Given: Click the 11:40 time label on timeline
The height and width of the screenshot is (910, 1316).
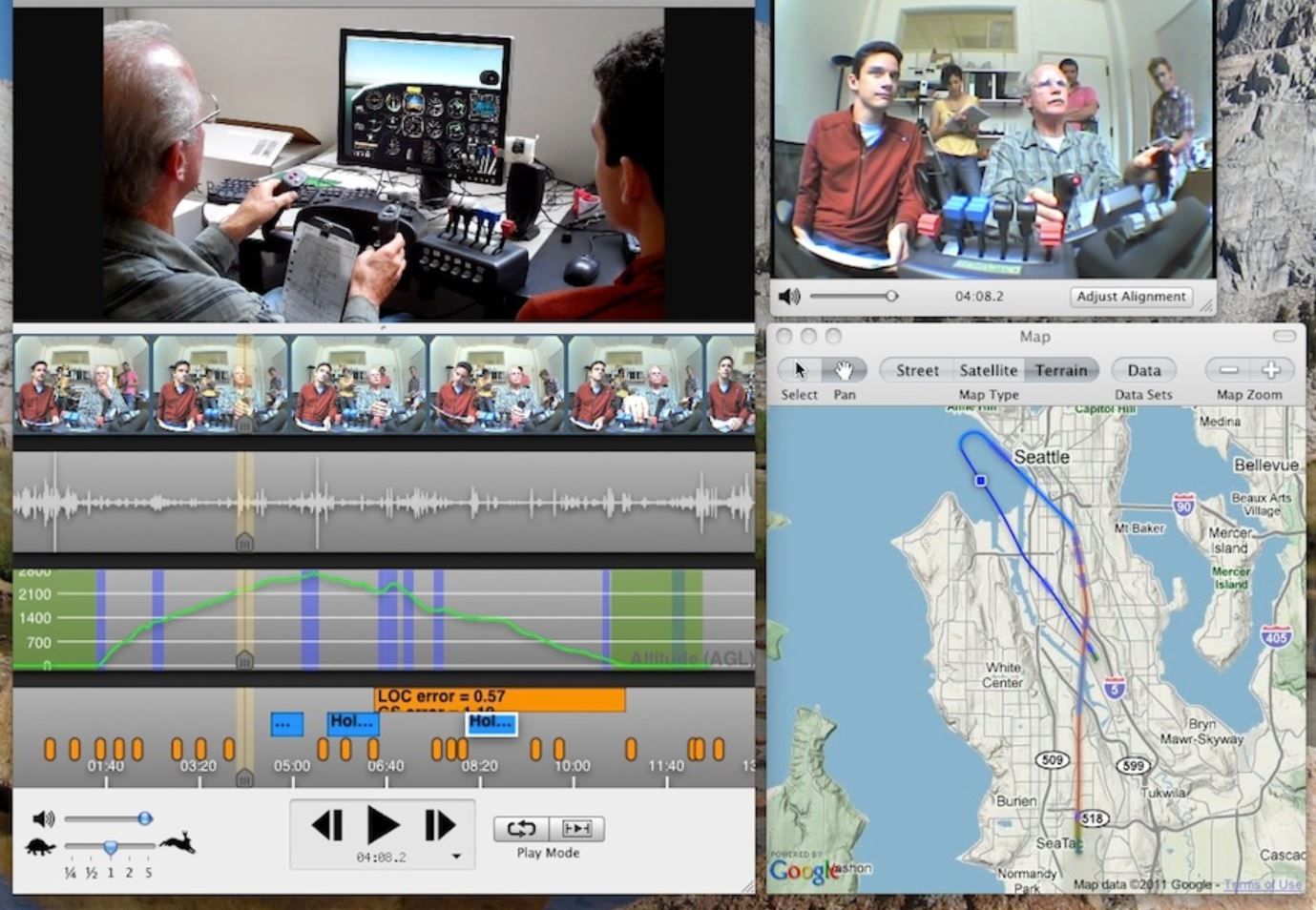Looking at the screenshot, I should pyautogui.click(x=666, y=766).
